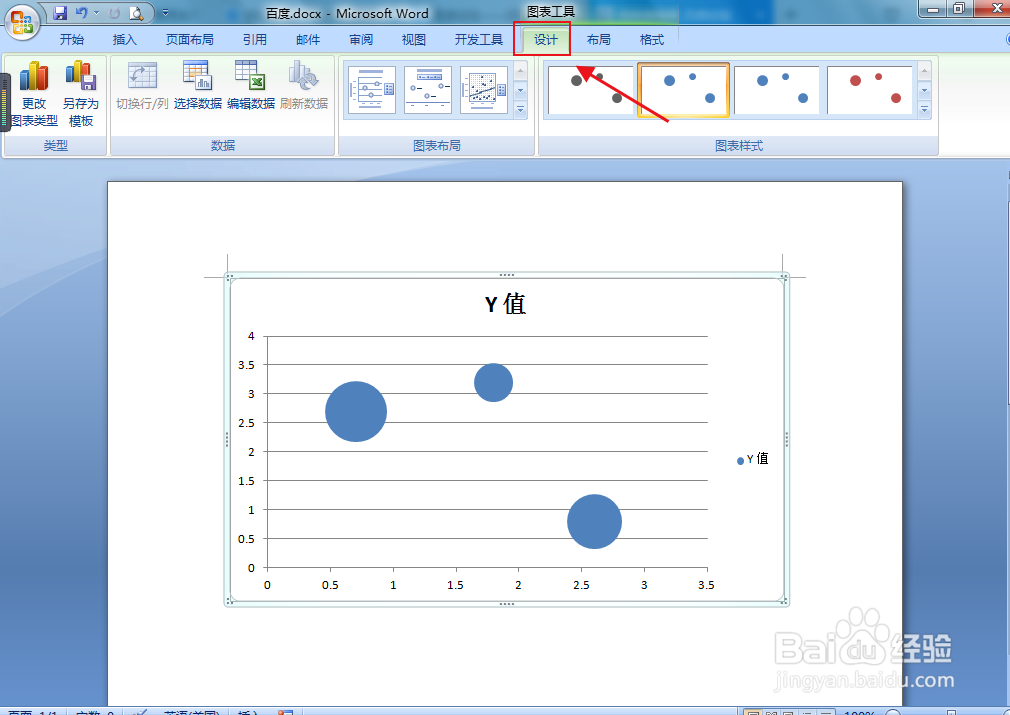Screen dimensions: 1010x715
Task: Expand the chart styles gallery
Action: pos(924,110)
